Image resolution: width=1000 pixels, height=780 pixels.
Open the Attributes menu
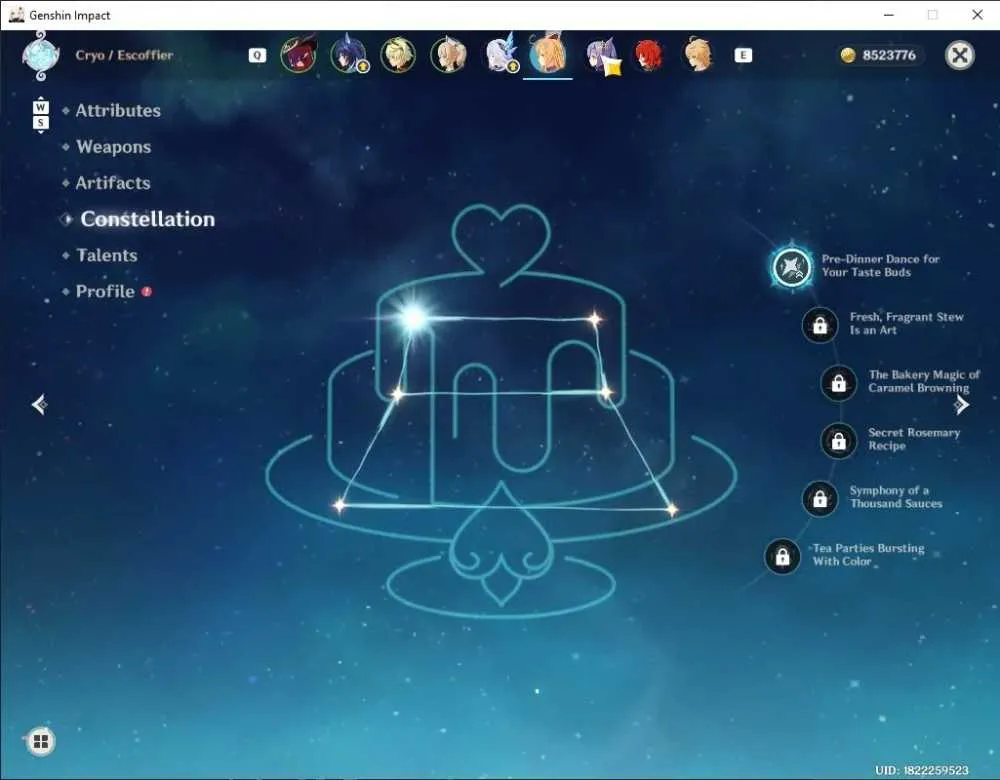(x=118, y=110)
